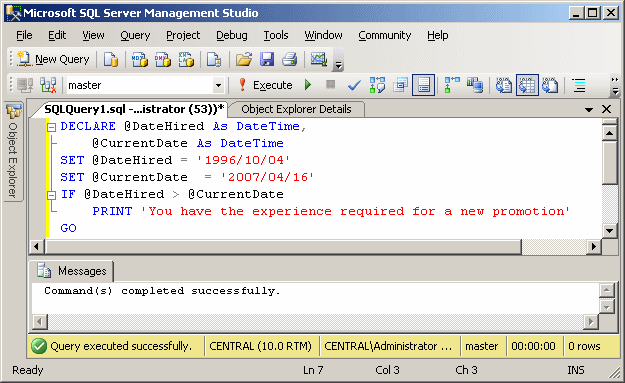Open new Analysis Services MDX Query

pos(140,60)
